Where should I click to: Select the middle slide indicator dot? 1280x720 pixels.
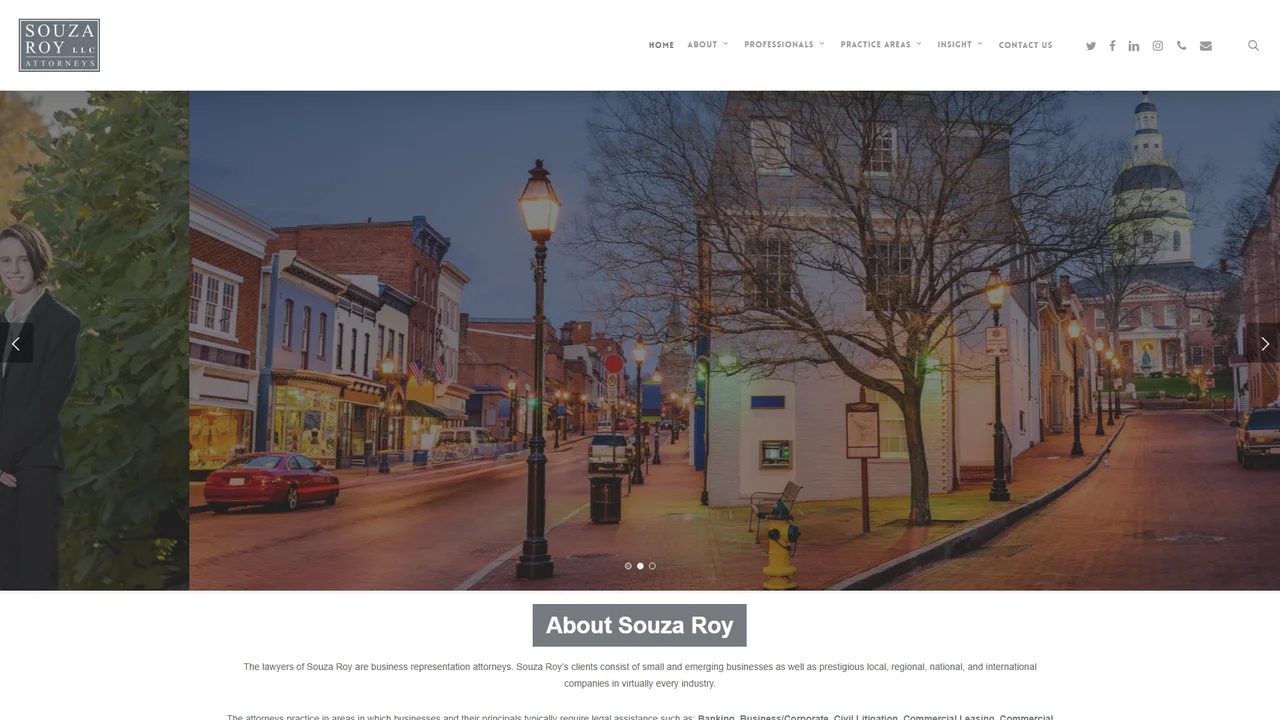[x=640, y=566]
